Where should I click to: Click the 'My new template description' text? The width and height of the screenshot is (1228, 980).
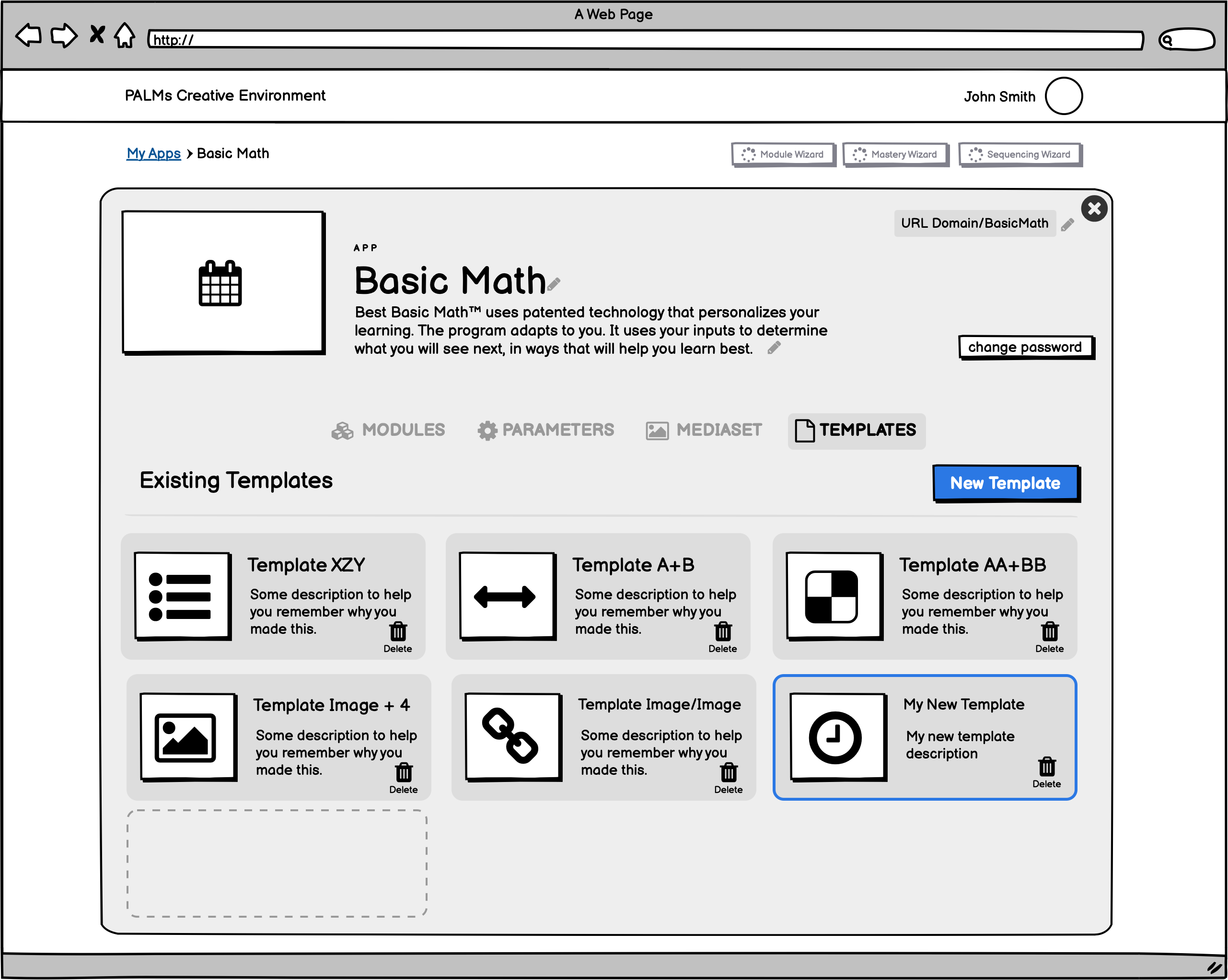(960, 745)
